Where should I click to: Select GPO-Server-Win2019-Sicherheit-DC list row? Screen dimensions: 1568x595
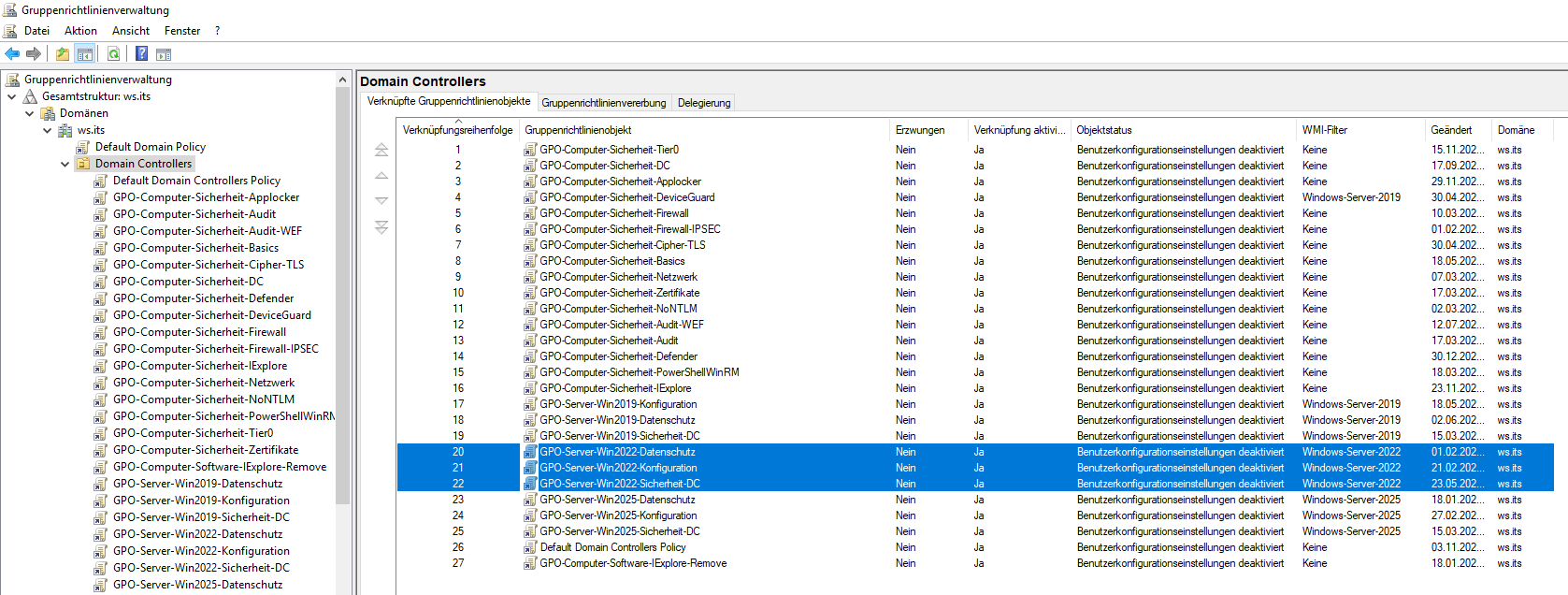pos(975,436)
